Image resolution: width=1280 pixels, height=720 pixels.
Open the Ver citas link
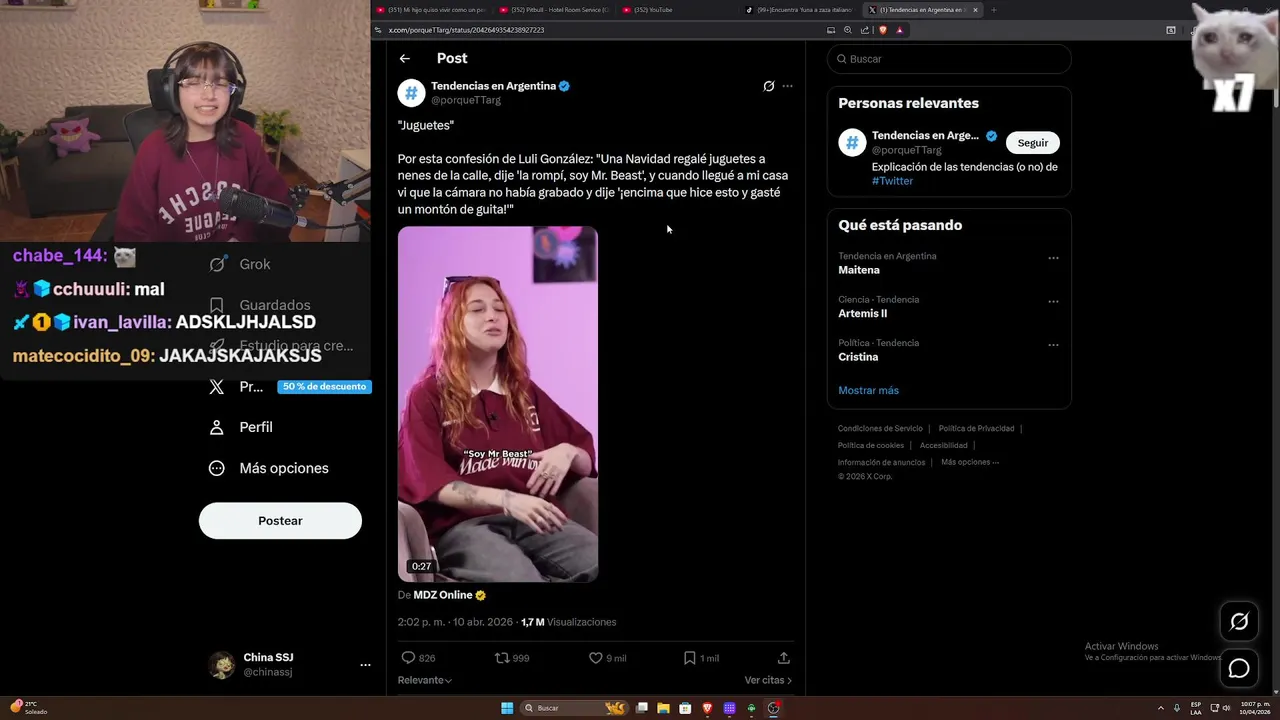768,680
